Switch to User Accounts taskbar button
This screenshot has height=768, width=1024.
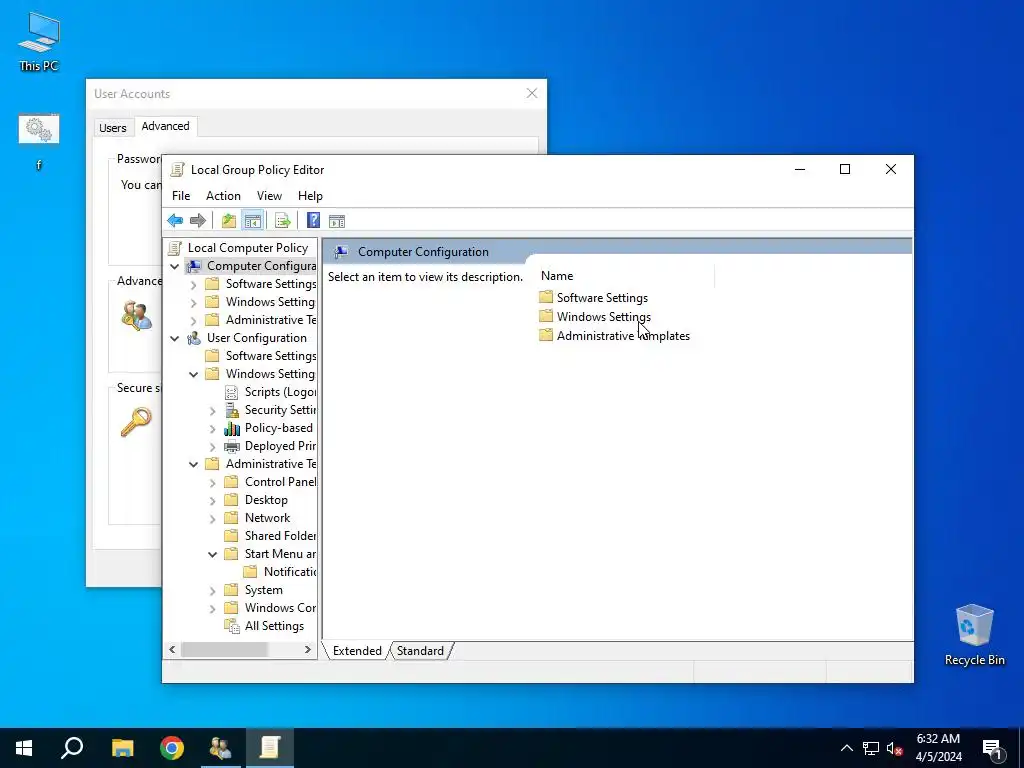click(x=221, y=748)
